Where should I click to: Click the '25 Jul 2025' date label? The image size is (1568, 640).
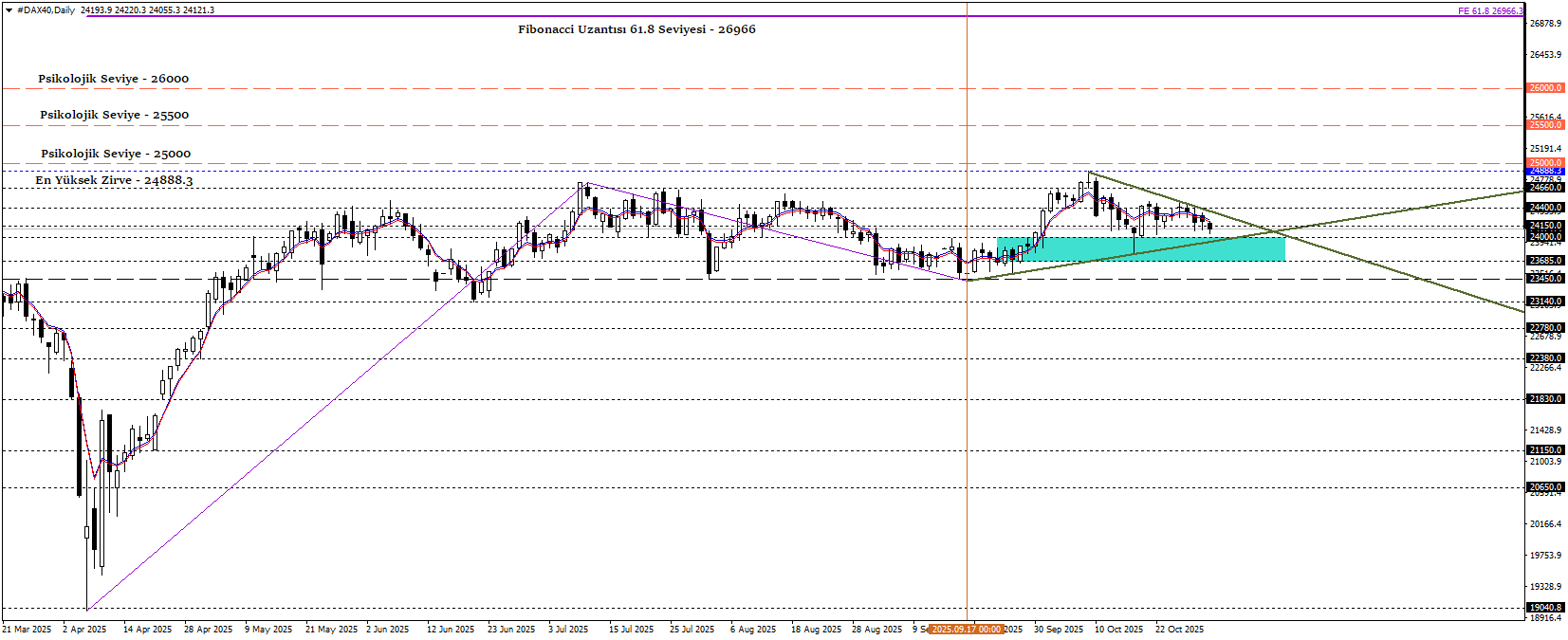tap(692, 630)
